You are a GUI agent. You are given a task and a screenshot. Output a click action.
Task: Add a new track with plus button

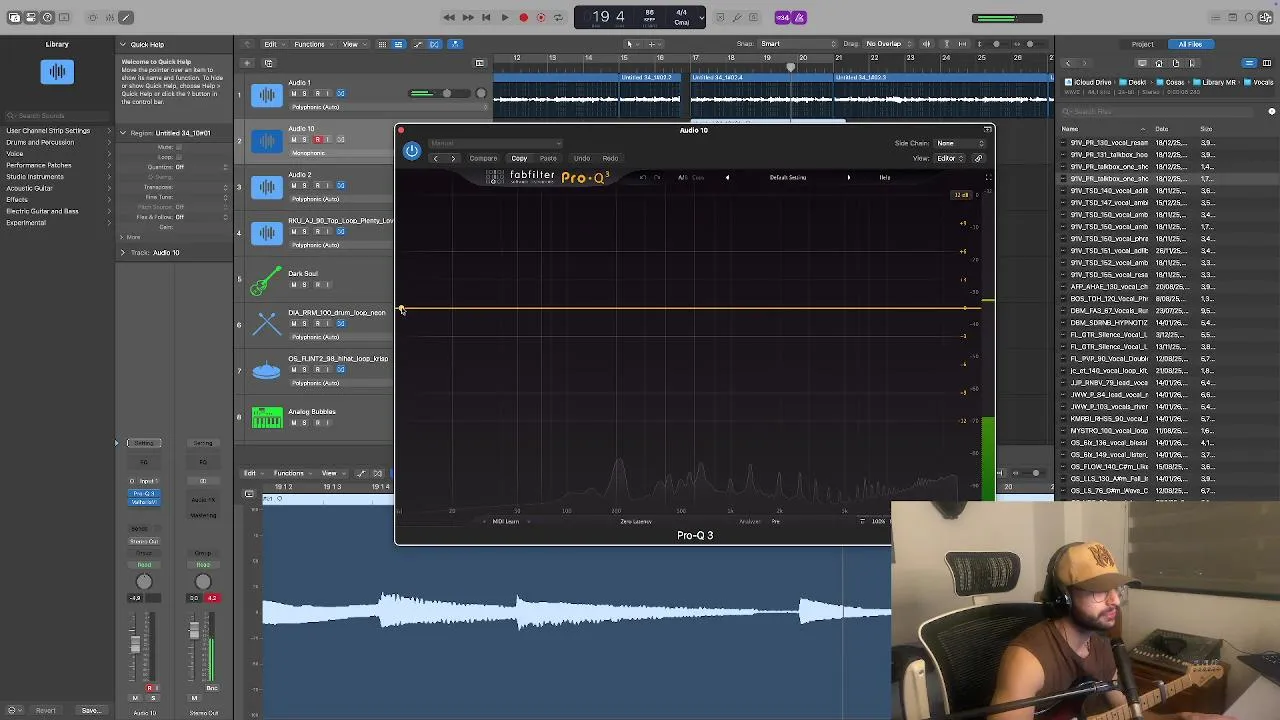tap(248, 63)
